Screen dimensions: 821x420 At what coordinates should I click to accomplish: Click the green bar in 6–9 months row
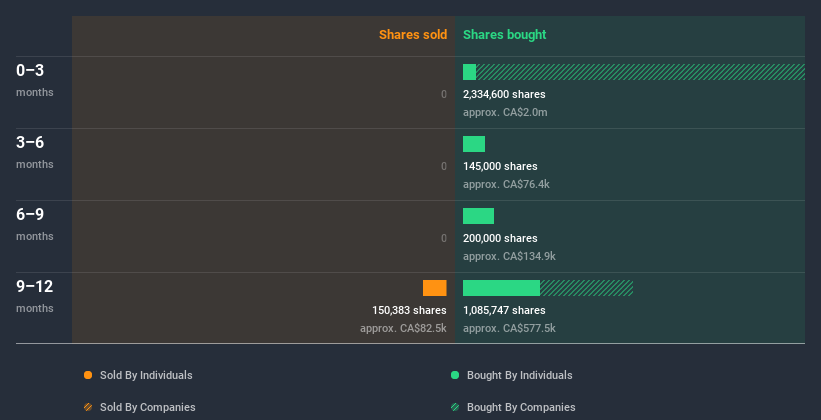478,216
